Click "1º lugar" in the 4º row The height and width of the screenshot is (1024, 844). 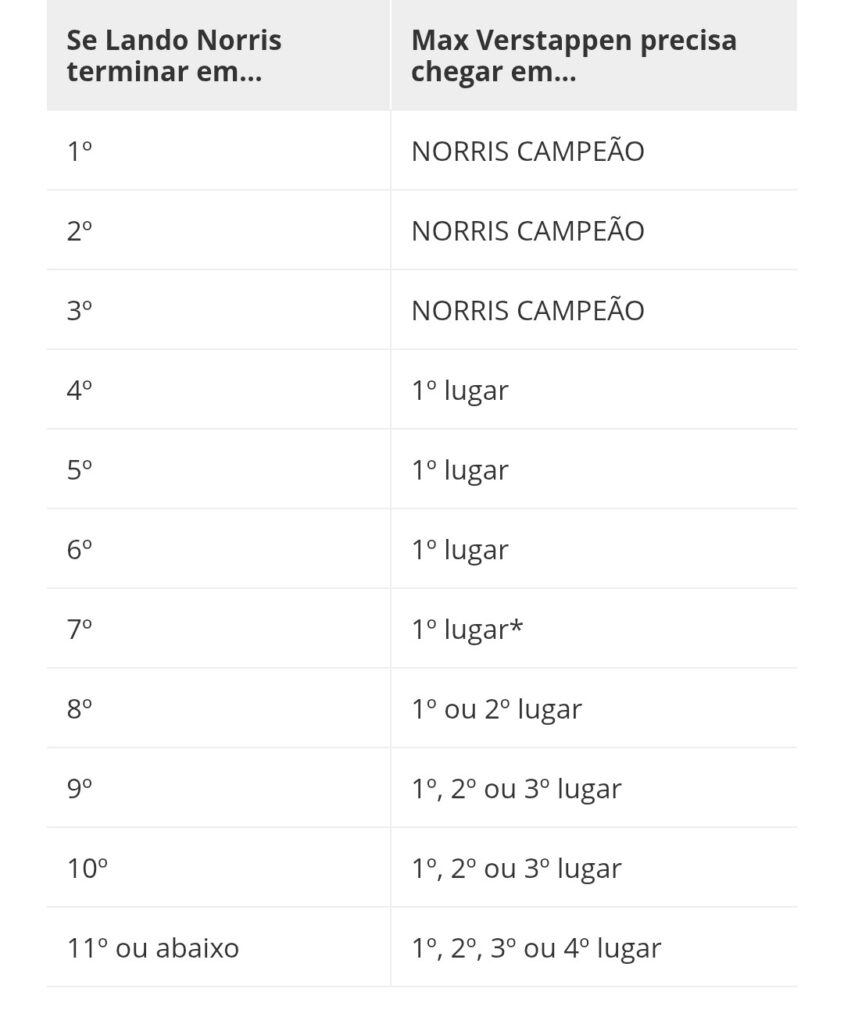(459, 390)
